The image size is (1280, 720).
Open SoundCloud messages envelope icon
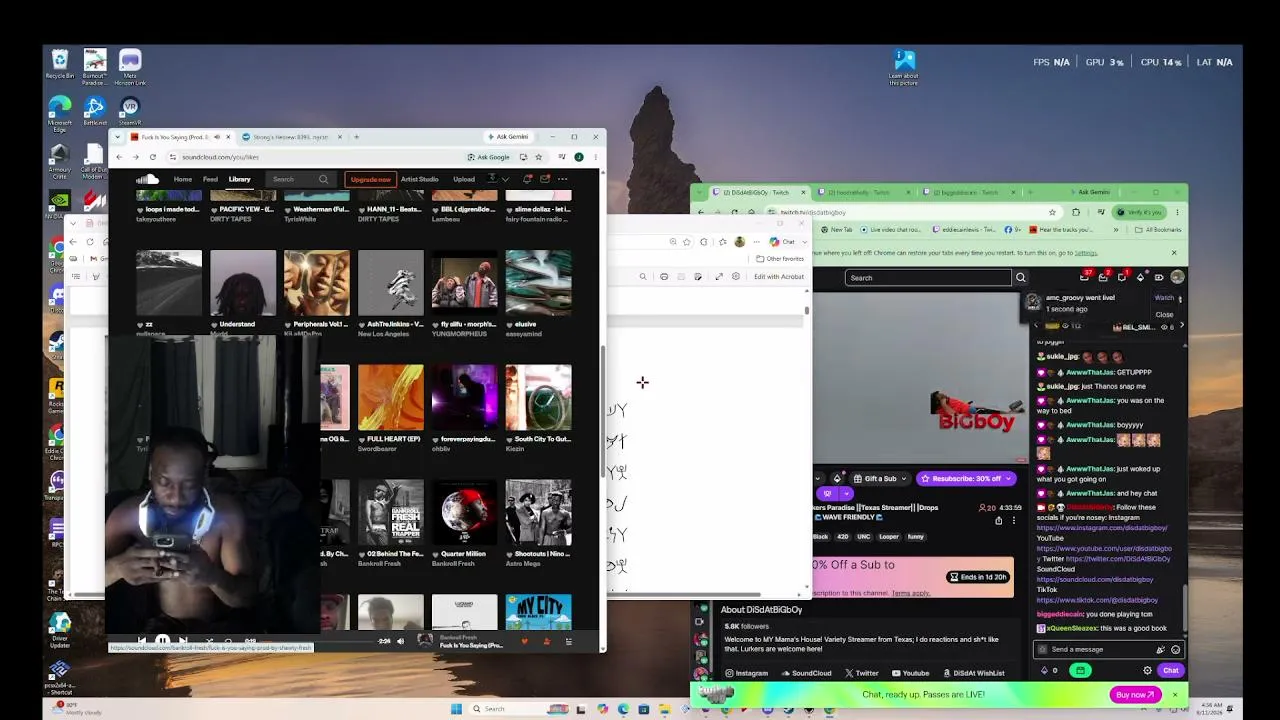545,179
